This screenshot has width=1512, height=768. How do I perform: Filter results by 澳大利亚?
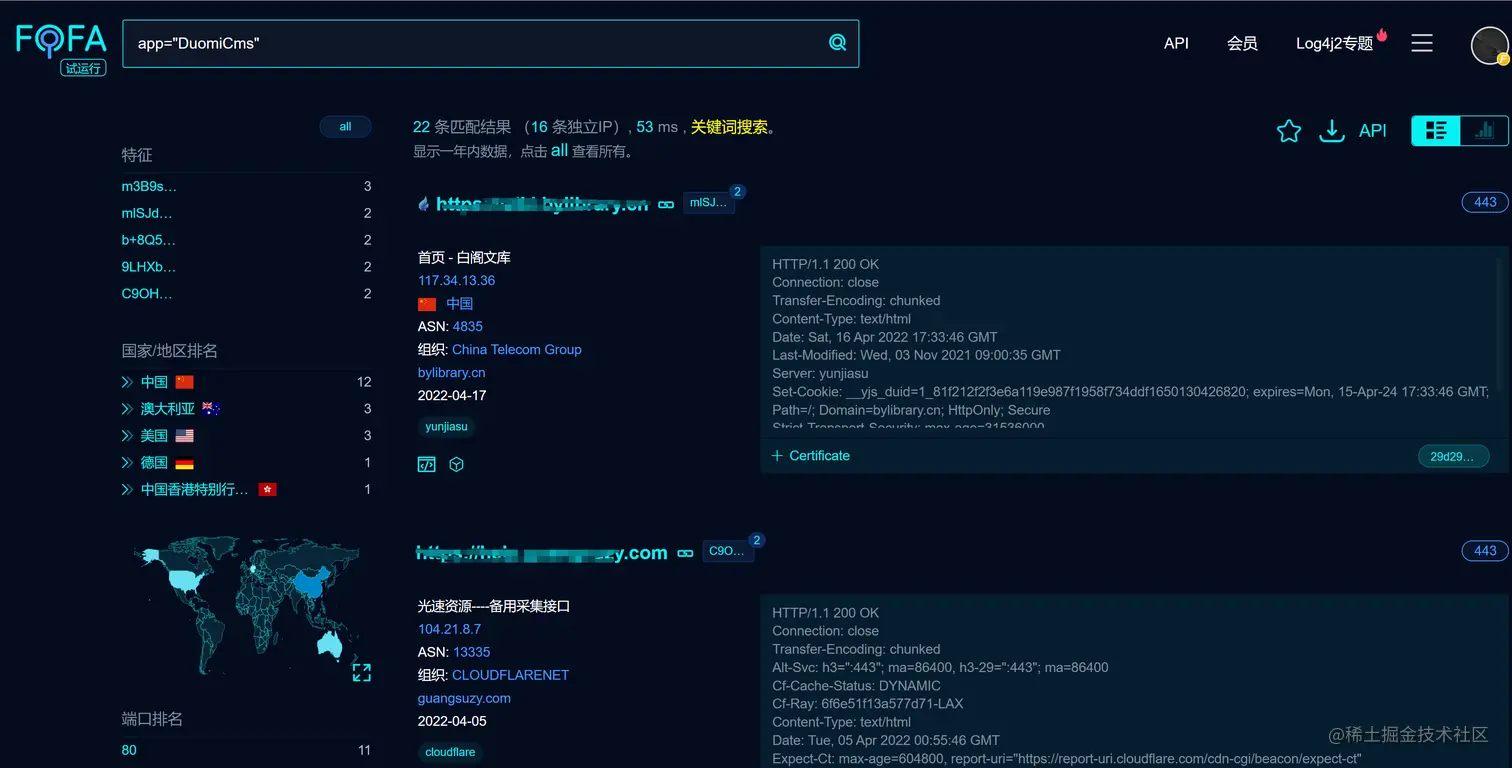(167, 409)
